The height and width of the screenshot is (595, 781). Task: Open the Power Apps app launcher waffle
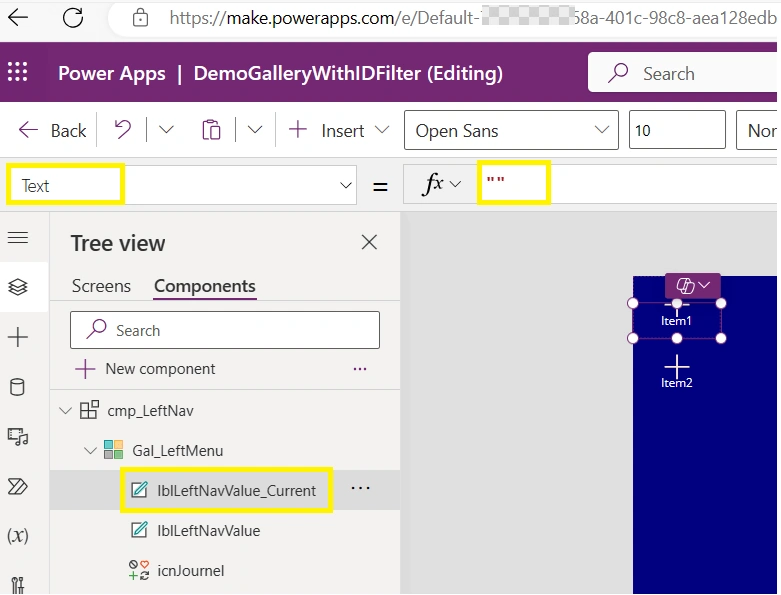pos(17,72)
